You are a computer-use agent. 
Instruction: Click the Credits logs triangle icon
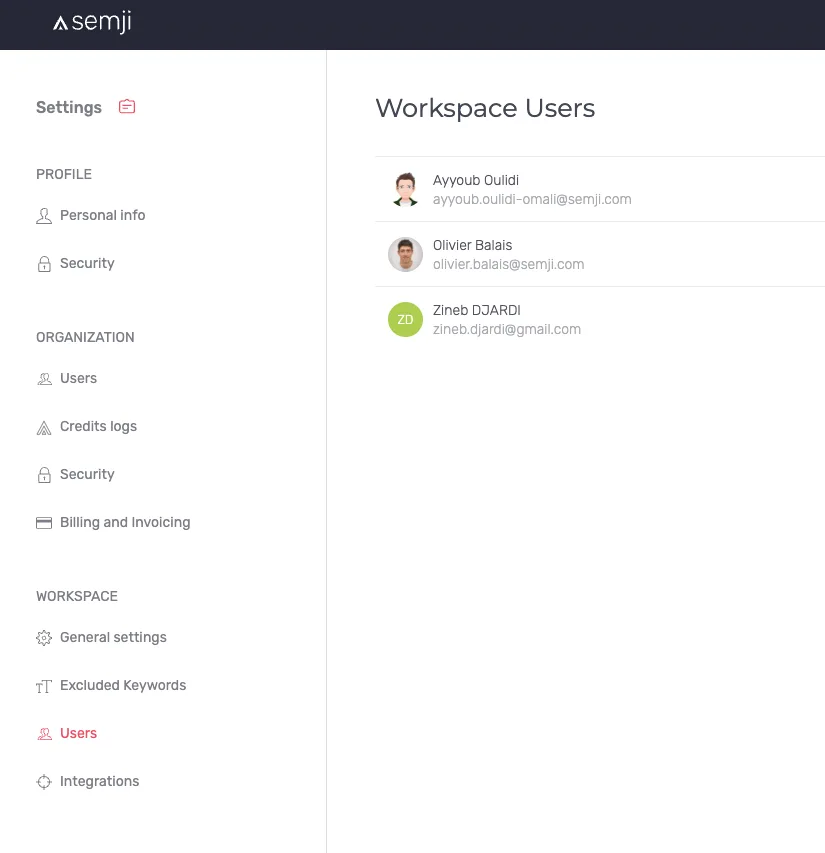44,428
